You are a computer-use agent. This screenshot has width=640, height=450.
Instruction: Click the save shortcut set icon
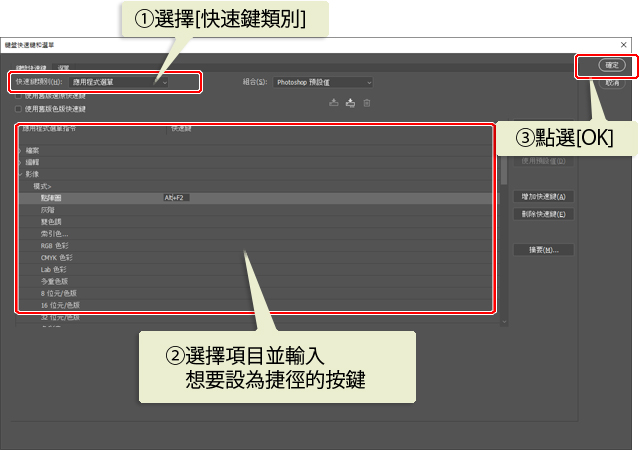334,102
